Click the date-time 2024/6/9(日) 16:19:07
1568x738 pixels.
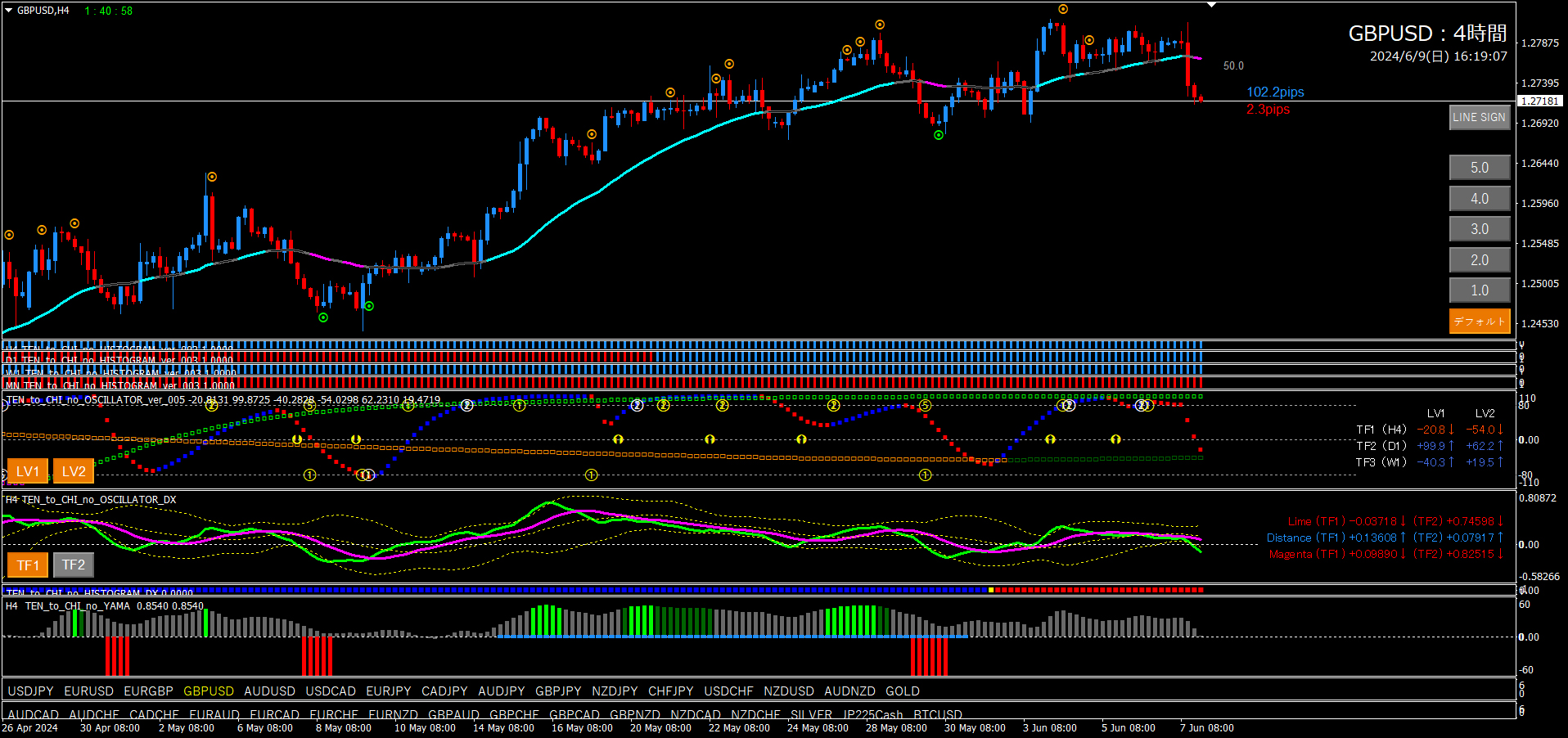pyautogui.click(x=1439, y=56)
